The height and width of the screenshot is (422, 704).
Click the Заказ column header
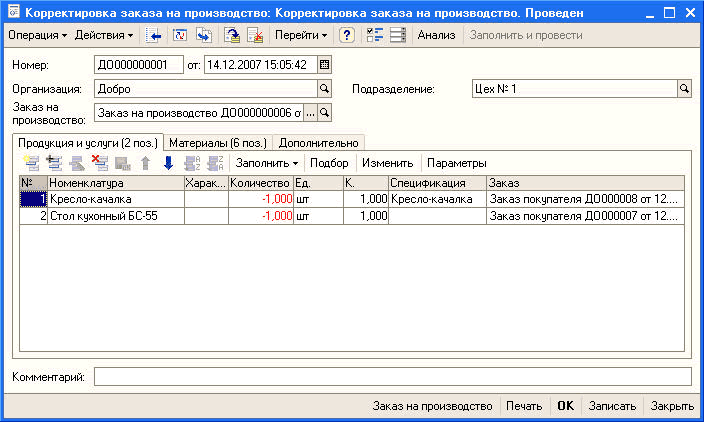pos(585,183)
